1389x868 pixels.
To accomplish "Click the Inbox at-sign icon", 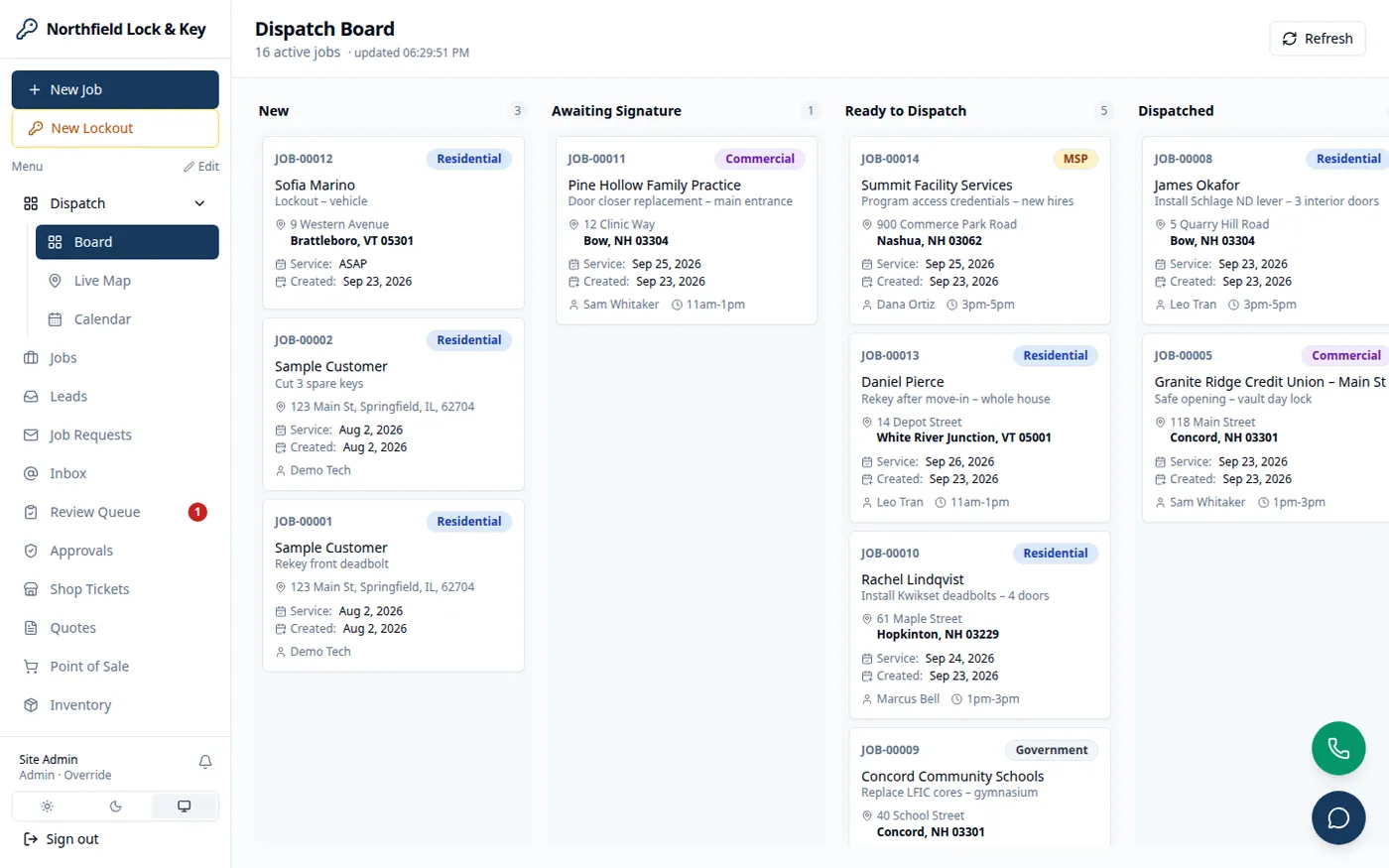I will click(31, 474).
